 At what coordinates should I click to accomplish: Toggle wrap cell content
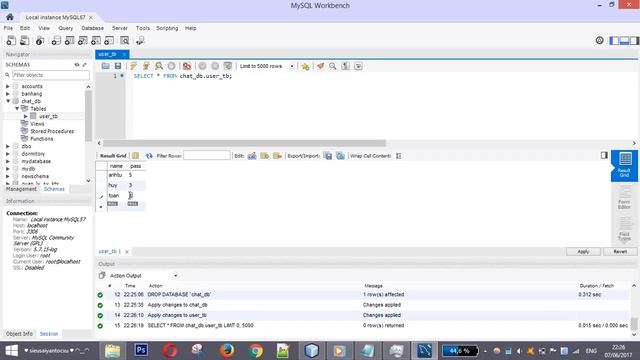point(399,156)
